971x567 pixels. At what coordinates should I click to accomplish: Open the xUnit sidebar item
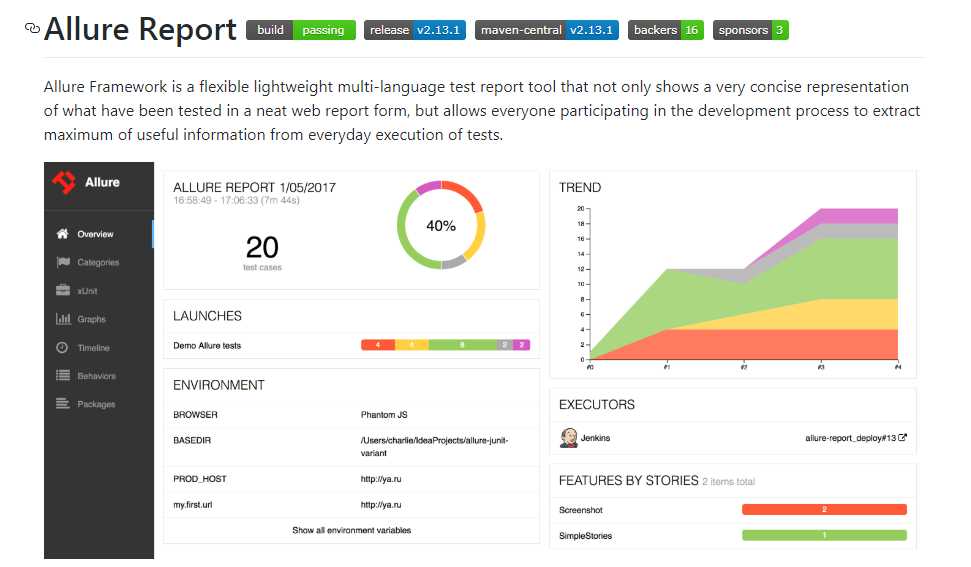click(98, 291)
